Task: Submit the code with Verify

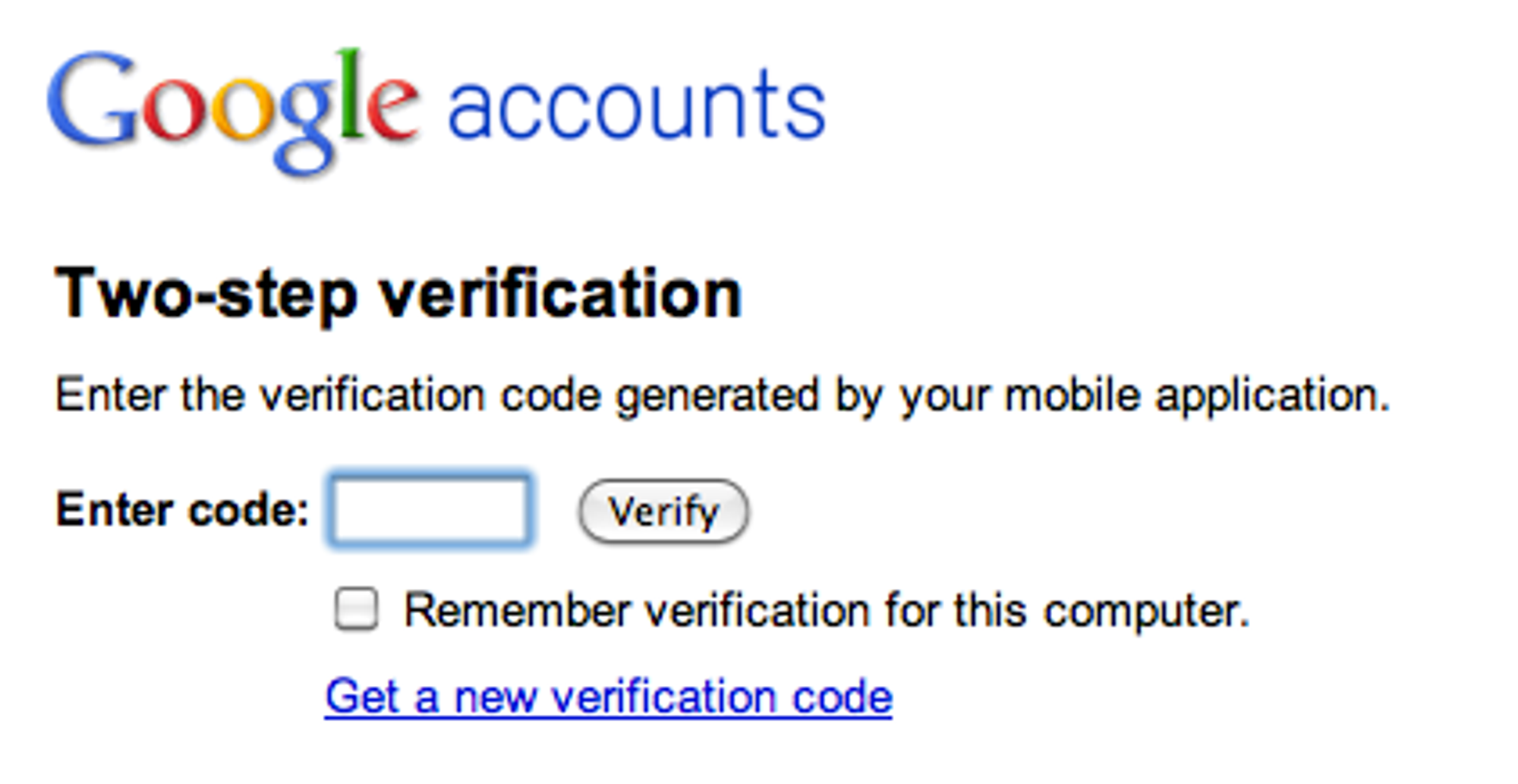Action: pyautogui.click(x=663, y=512)
